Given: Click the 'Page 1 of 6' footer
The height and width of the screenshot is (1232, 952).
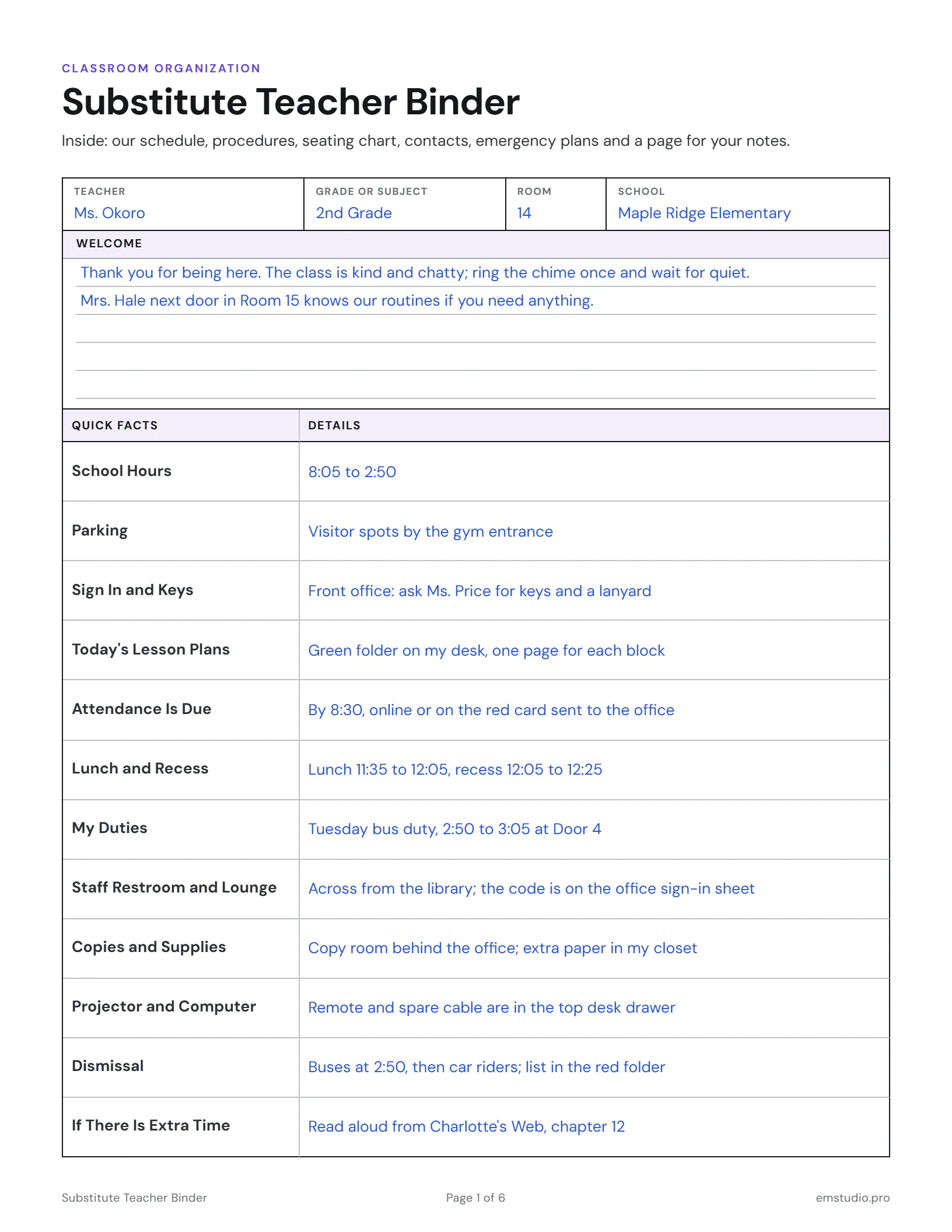Looking at the screenshot, I should (475, 1198).
